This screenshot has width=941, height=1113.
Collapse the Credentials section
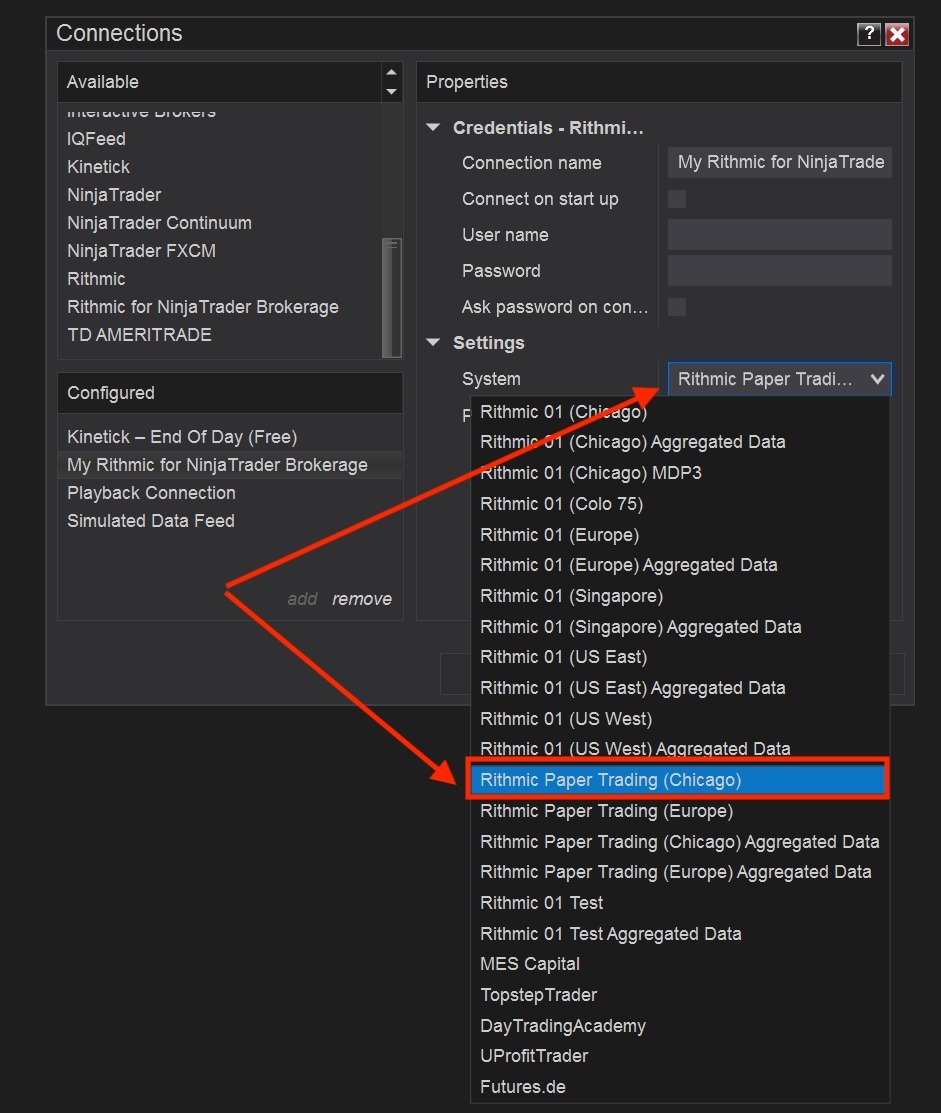click(x=433, y=128)
